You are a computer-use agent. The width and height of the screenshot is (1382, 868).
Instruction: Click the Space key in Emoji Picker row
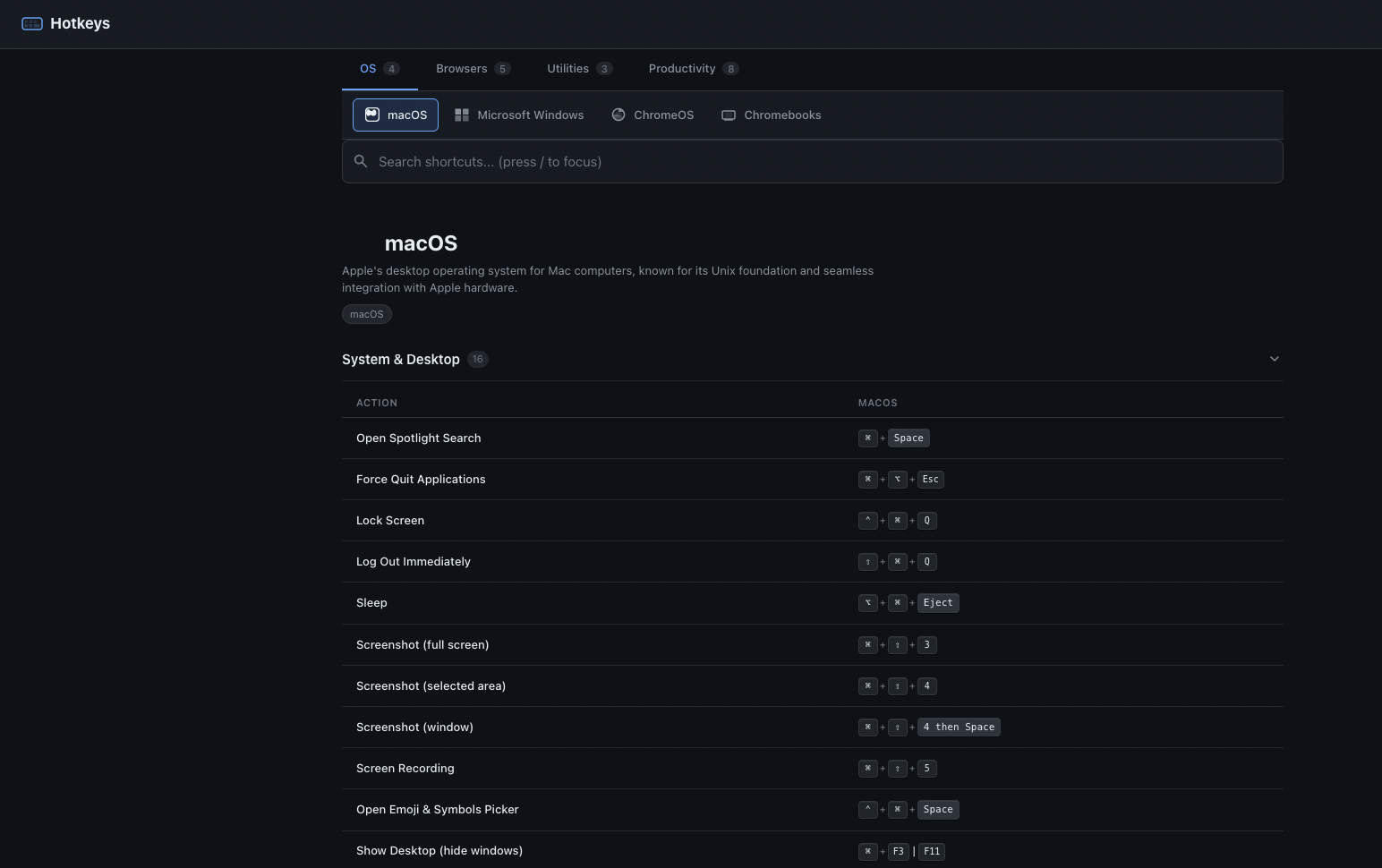tap(938, 810)
